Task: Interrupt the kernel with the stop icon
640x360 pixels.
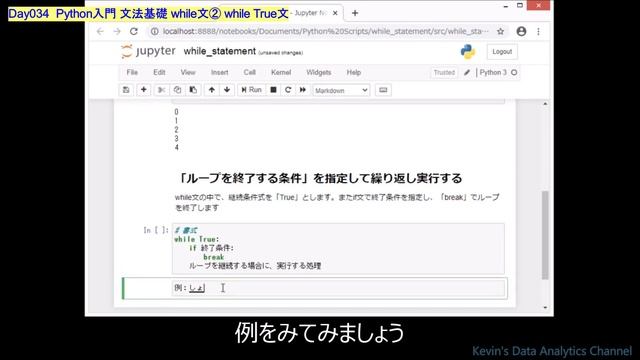Action: click(273, 90)
